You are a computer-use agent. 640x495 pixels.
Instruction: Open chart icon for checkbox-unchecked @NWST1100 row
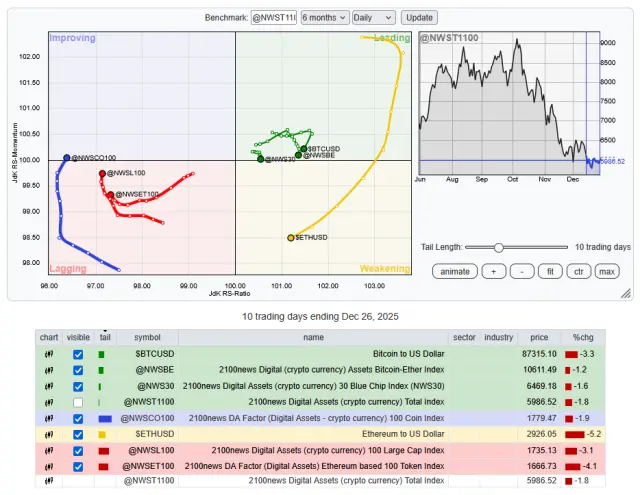click(x=49, y=402)
